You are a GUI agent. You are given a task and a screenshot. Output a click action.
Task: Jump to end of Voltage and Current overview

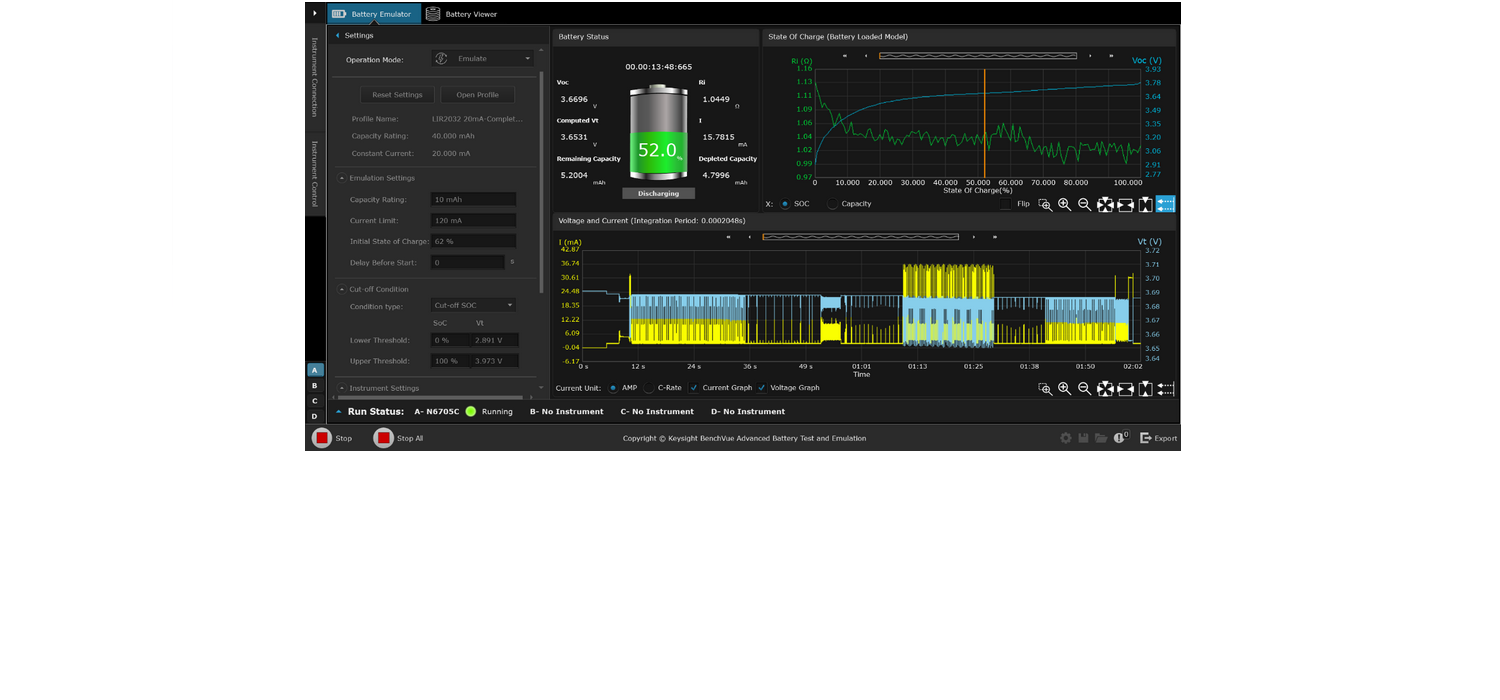[x=994, y=237]
